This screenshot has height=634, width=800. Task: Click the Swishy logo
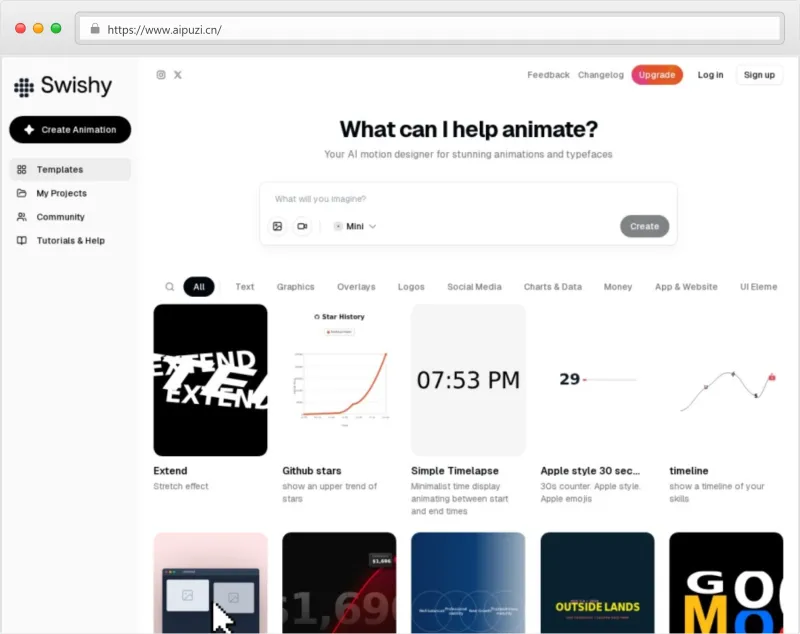tap(63, 86)
